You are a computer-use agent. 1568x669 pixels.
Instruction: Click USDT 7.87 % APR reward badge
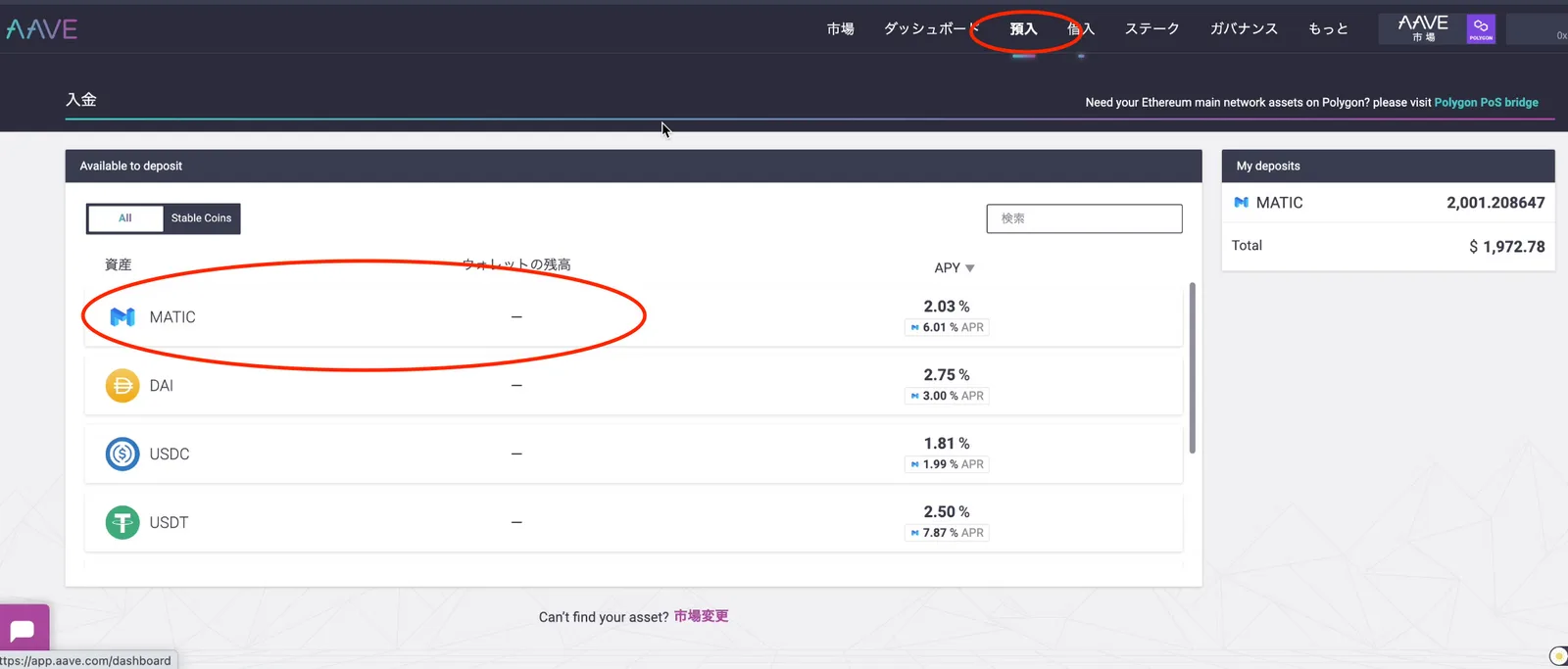tap(947, 533)
